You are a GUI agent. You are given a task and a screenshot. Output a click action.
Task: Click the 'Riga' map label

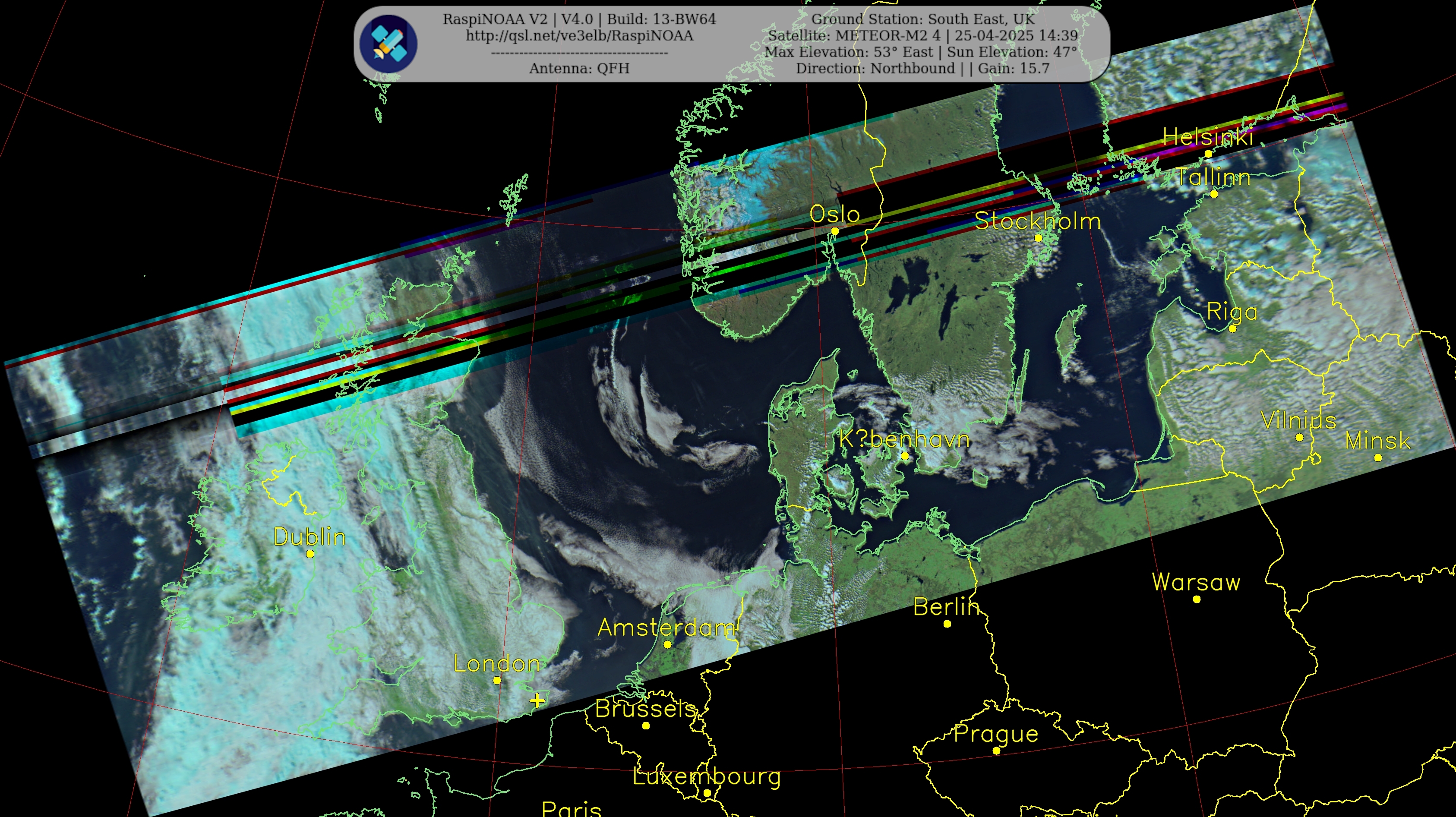point(1232,312)
